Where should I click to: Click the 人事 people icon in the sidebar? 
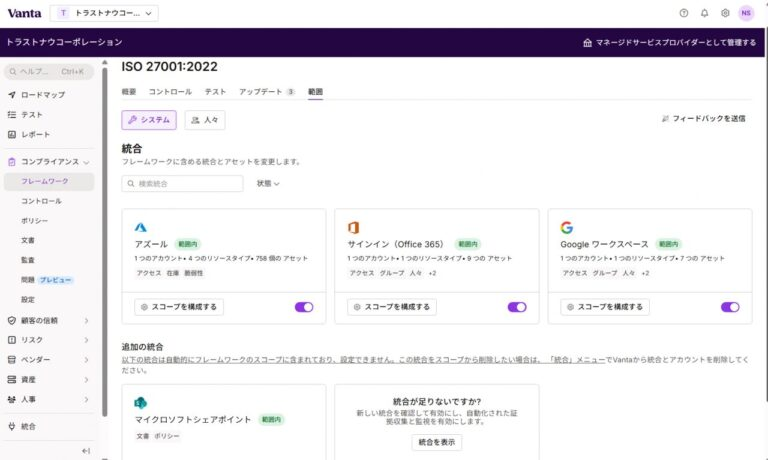point(12,399)
